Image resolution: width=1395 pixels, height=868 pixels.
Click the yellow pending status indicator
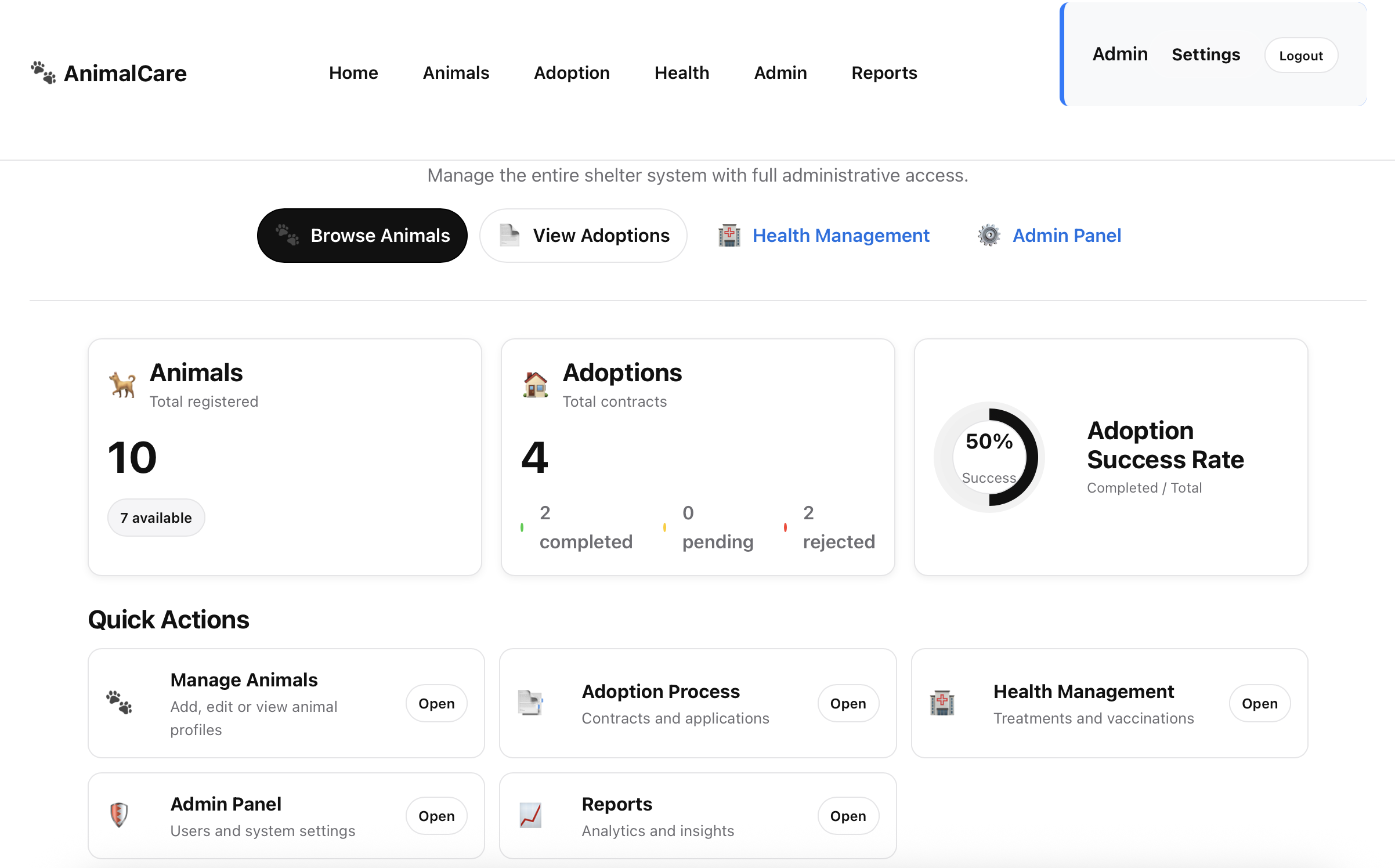click(x=665, y=527)
